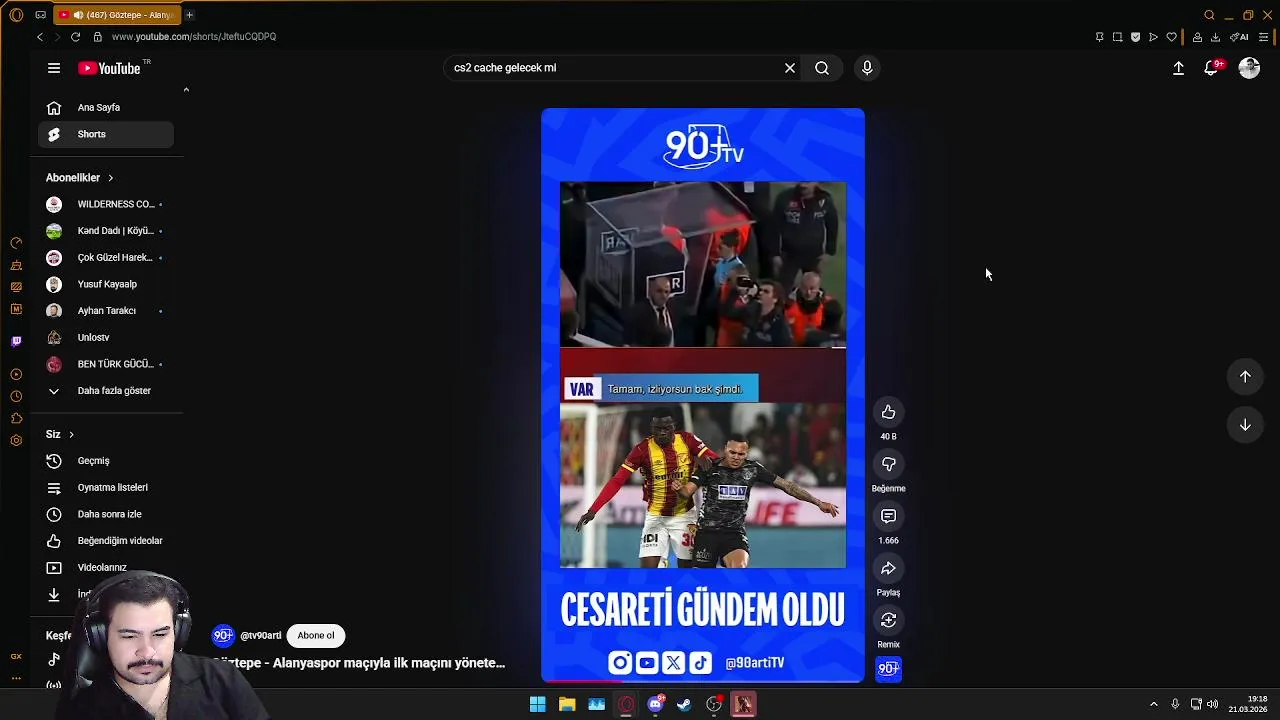
Task: Open the comments with 1.666 count
Action: (x=888, y=516)
